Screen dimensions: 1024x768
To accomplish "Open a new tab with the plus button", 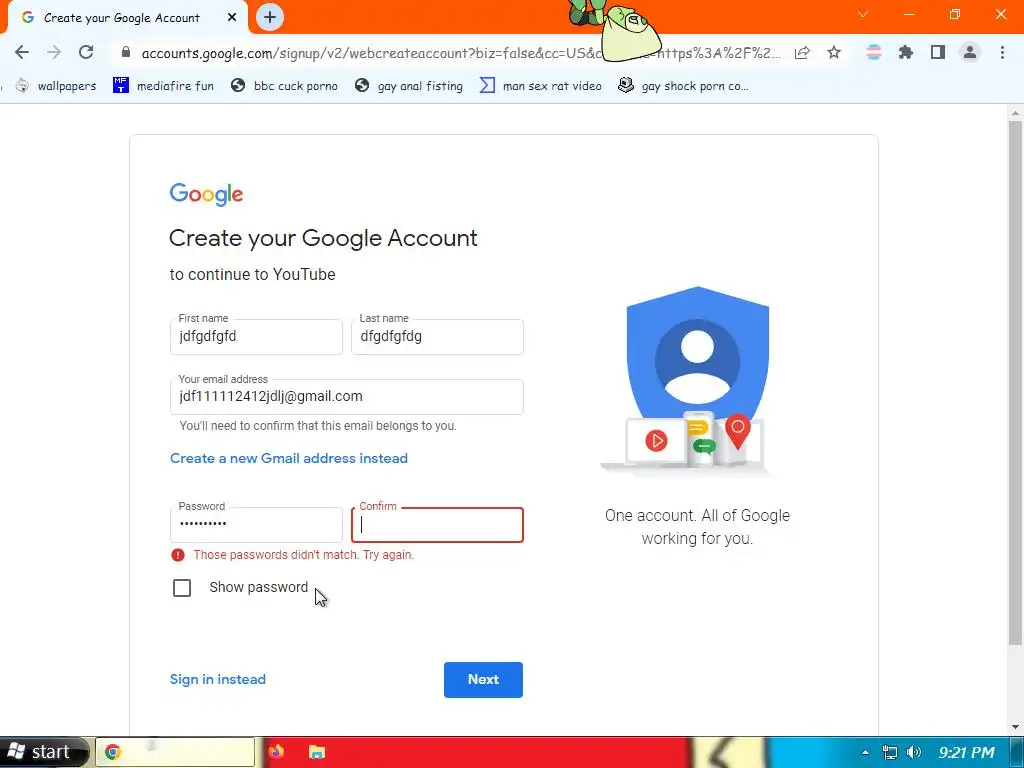I will pos(270,18).
